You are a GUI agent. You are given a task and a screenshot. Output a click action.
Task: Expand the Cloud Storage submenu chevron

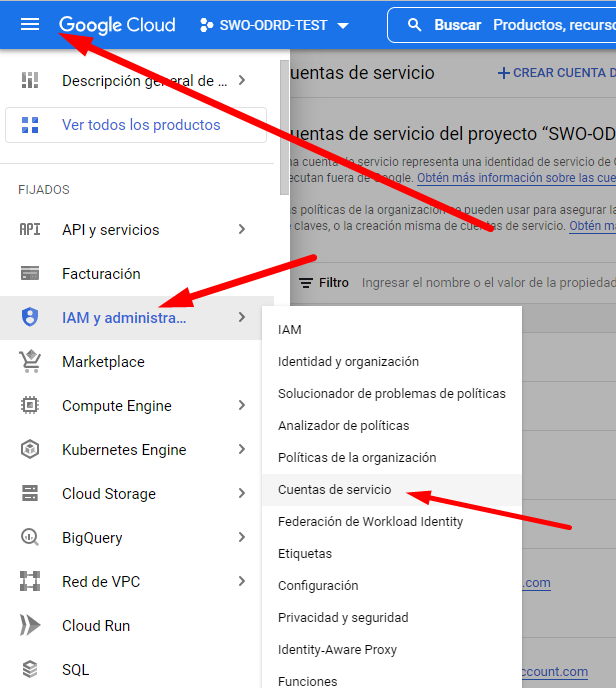242,494
